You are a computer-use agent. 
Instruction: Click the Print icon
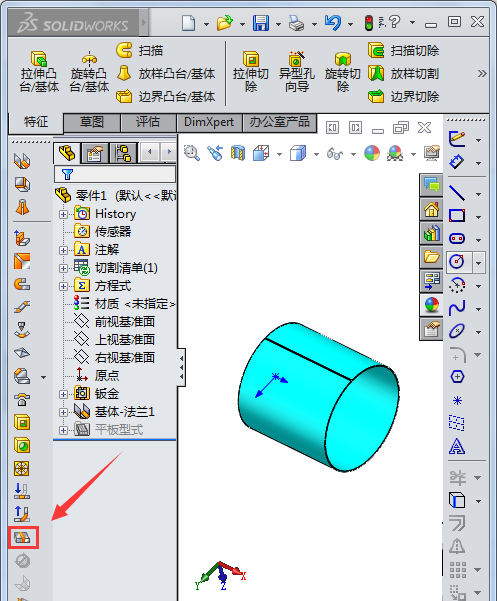(296, 23)
